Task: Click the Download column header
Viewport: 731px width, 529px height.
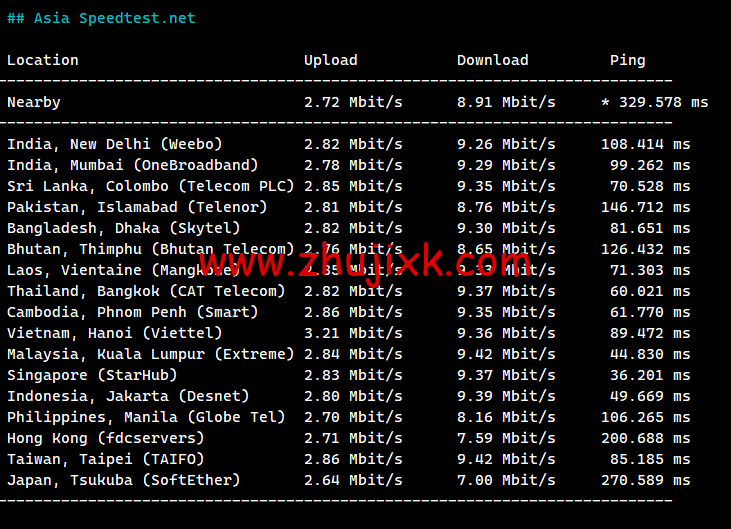Action: pyautogui.click(x=492, y=60)
